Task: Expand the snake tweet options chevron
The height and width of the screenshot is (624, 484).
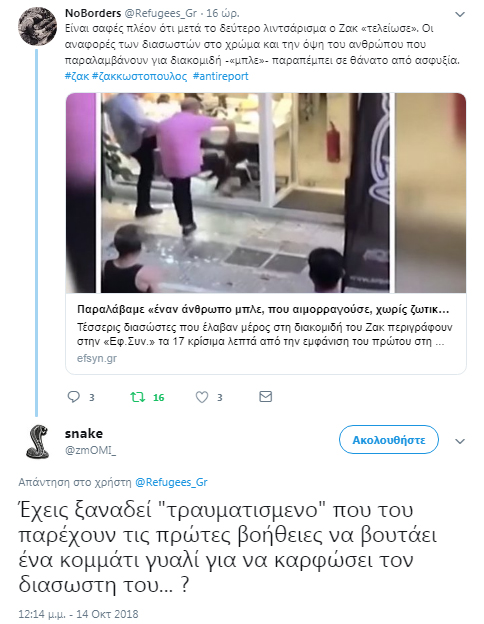Action: click(x=460, y=441)
